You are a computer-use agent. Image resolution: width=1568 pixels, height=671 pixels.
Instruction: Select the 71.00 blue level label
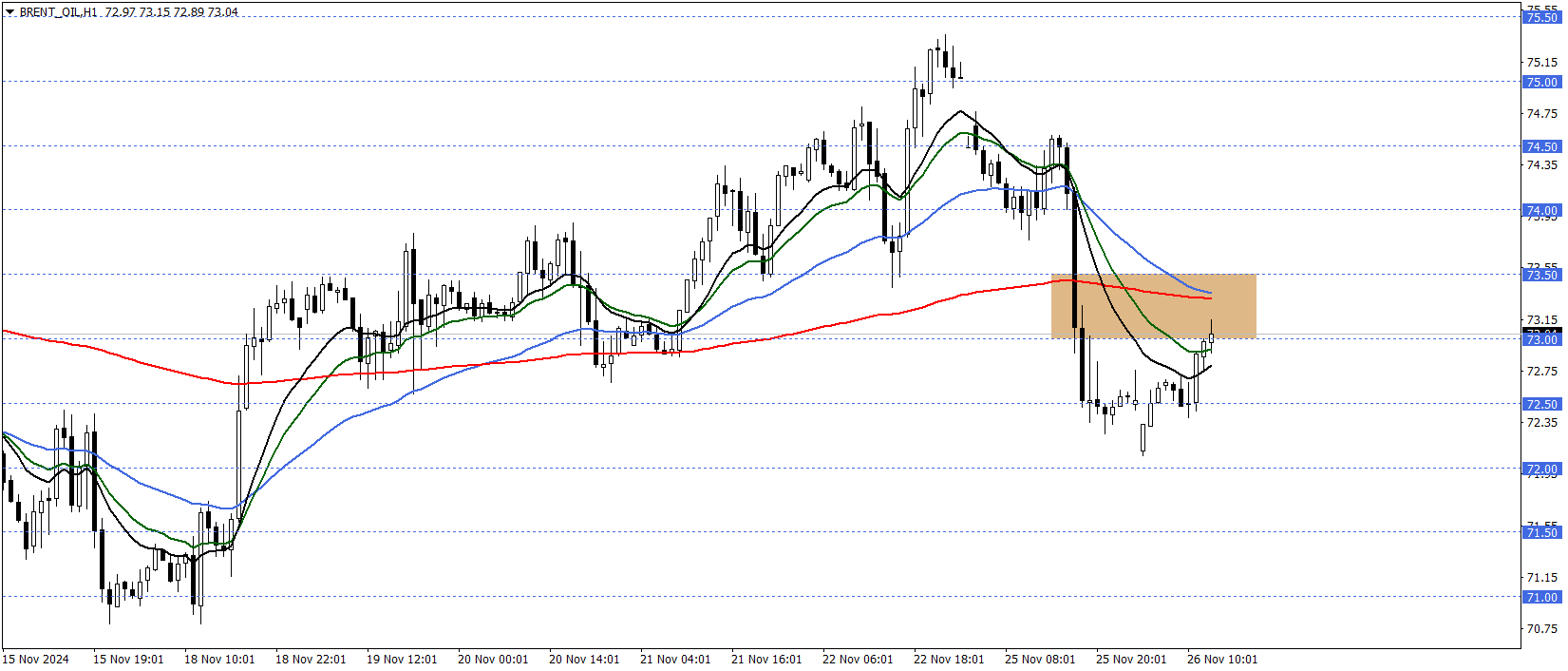coord(1541,598)
